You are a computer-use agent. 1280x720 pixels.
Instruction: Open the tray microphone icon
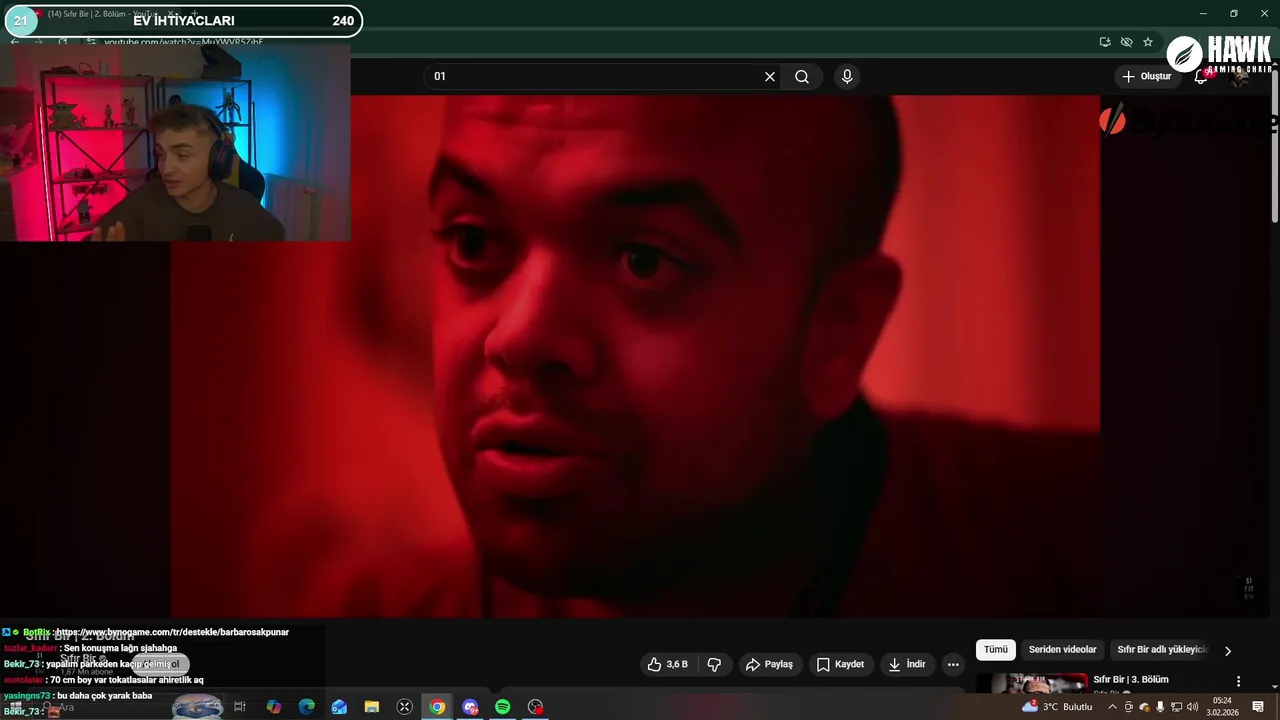(1160, 707)
